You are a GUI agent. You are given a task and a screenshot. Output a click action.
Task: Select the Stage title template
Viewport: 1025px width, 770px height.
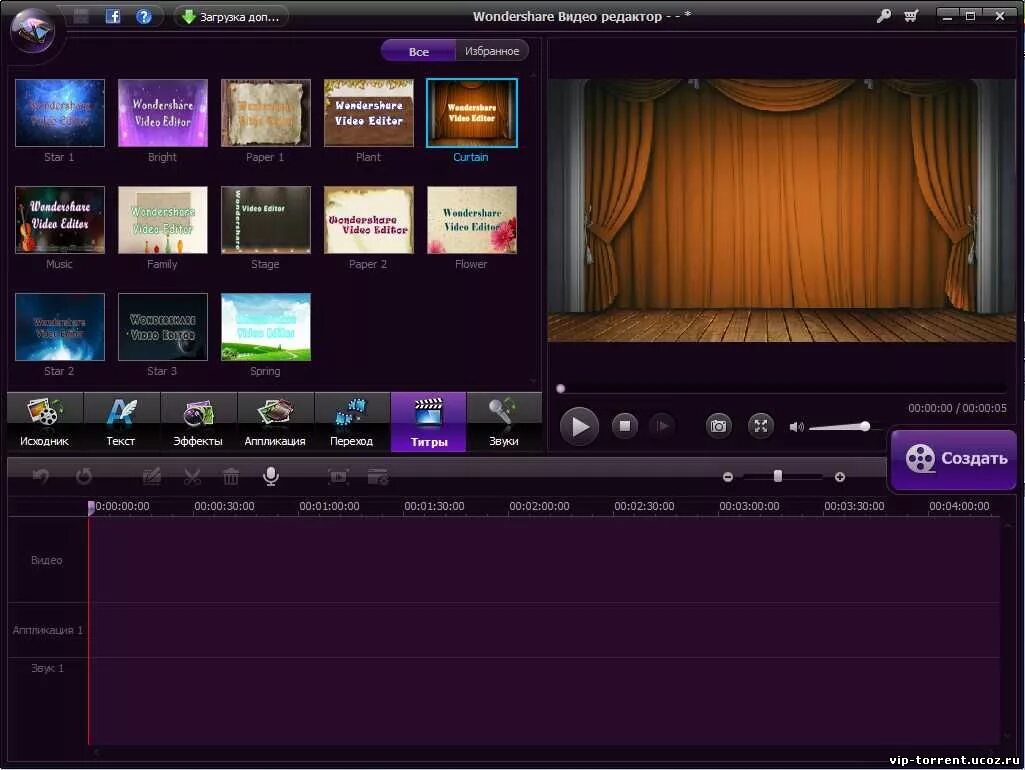[x=265, y=220]
